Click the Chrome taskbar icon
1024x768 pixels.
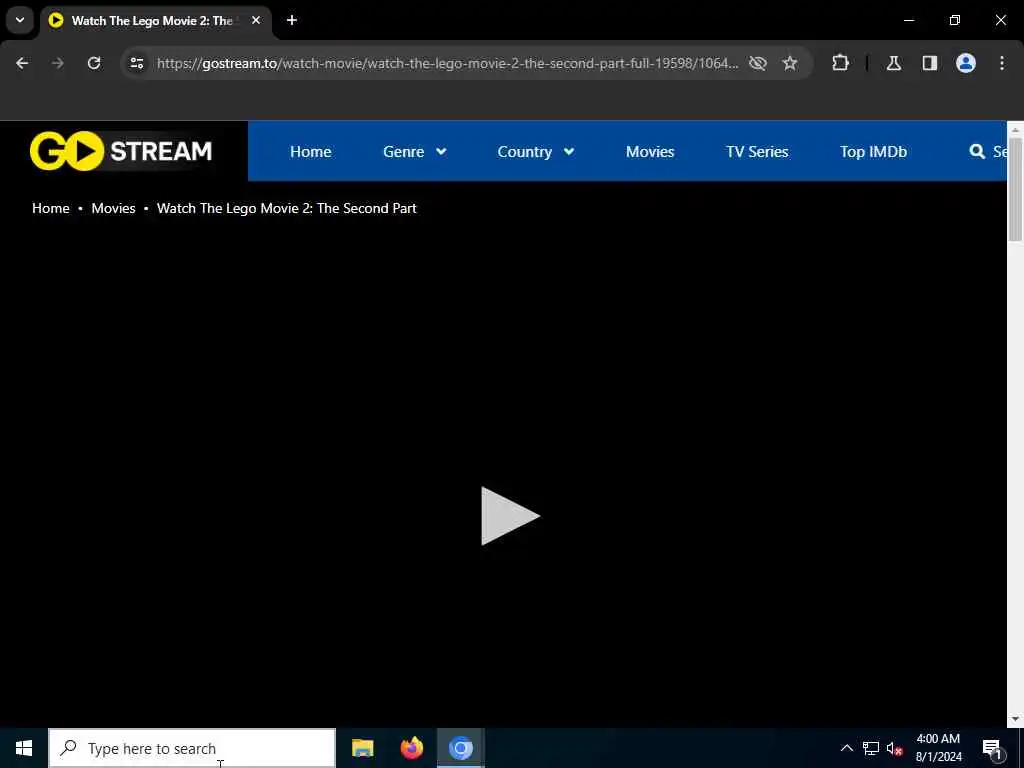[460, 748]
